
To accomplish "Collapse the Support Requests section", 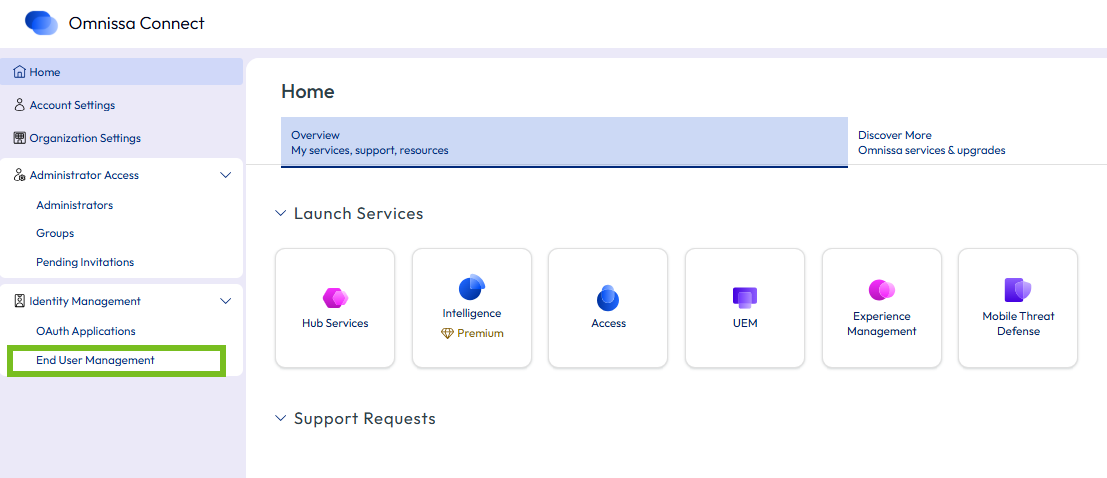I will point(281,418).
